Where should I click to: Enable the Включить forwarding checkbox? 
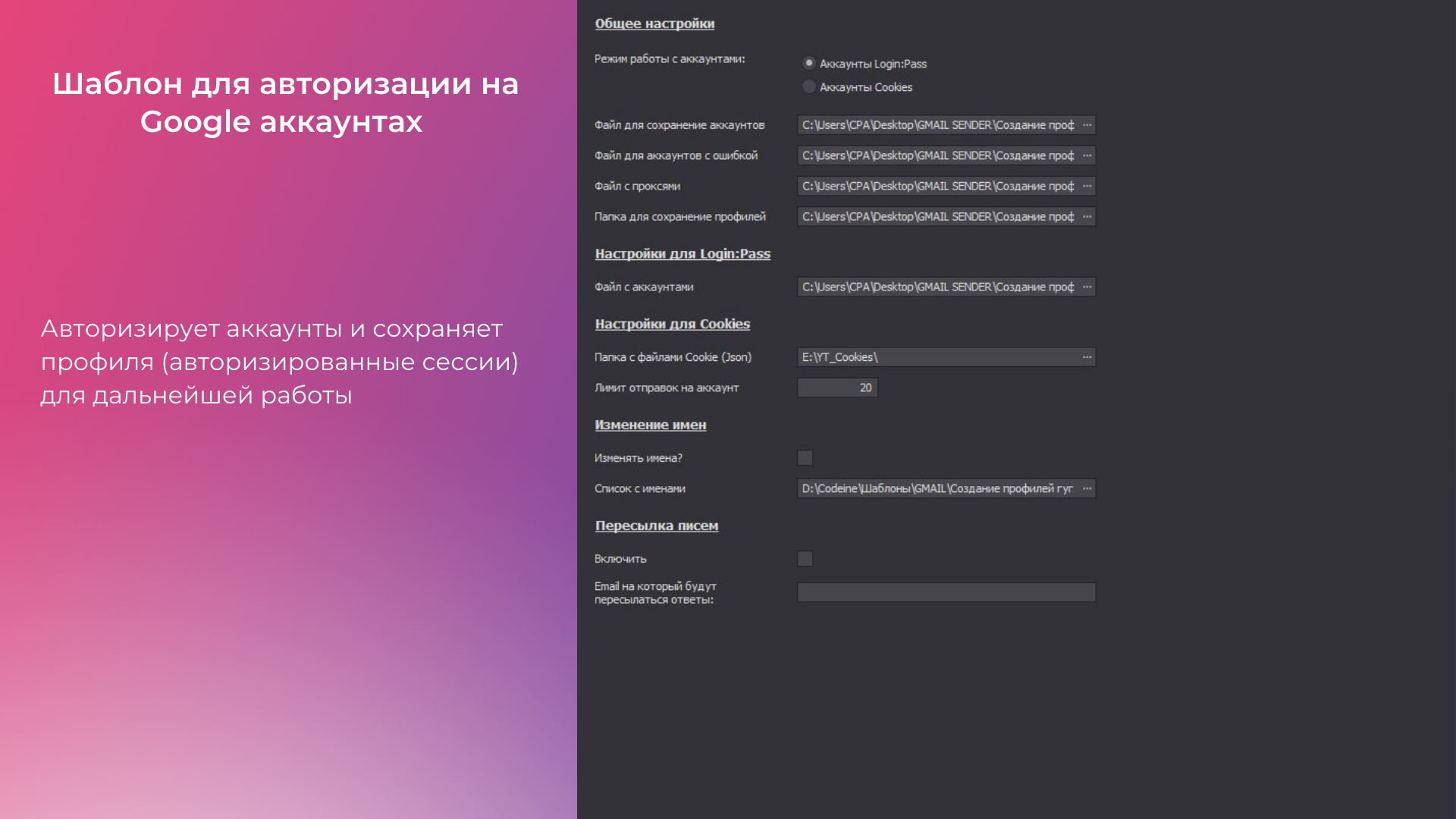pos(805,559)
